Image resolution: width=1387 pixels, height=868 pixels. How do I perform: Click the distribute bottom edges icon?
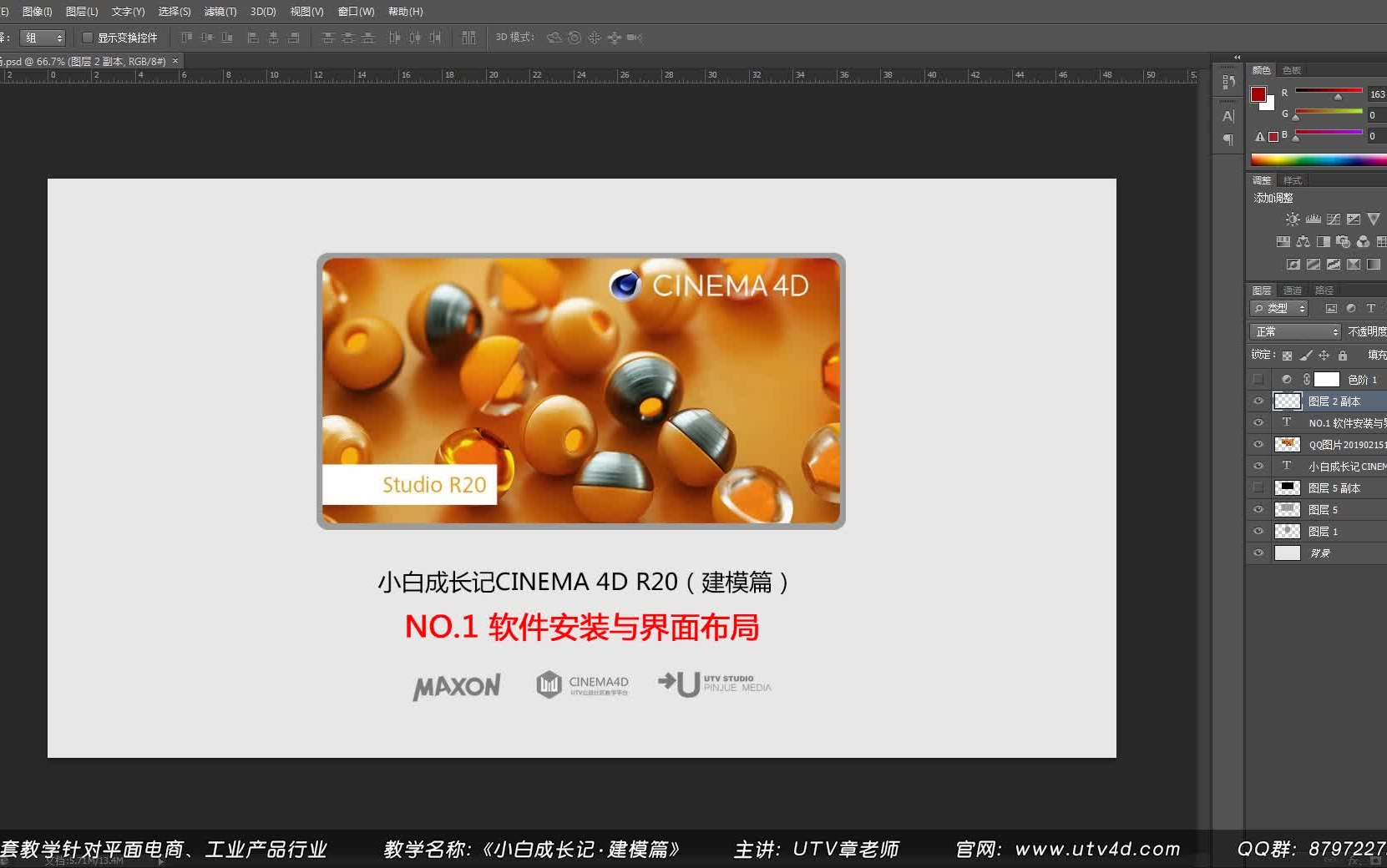367,38
